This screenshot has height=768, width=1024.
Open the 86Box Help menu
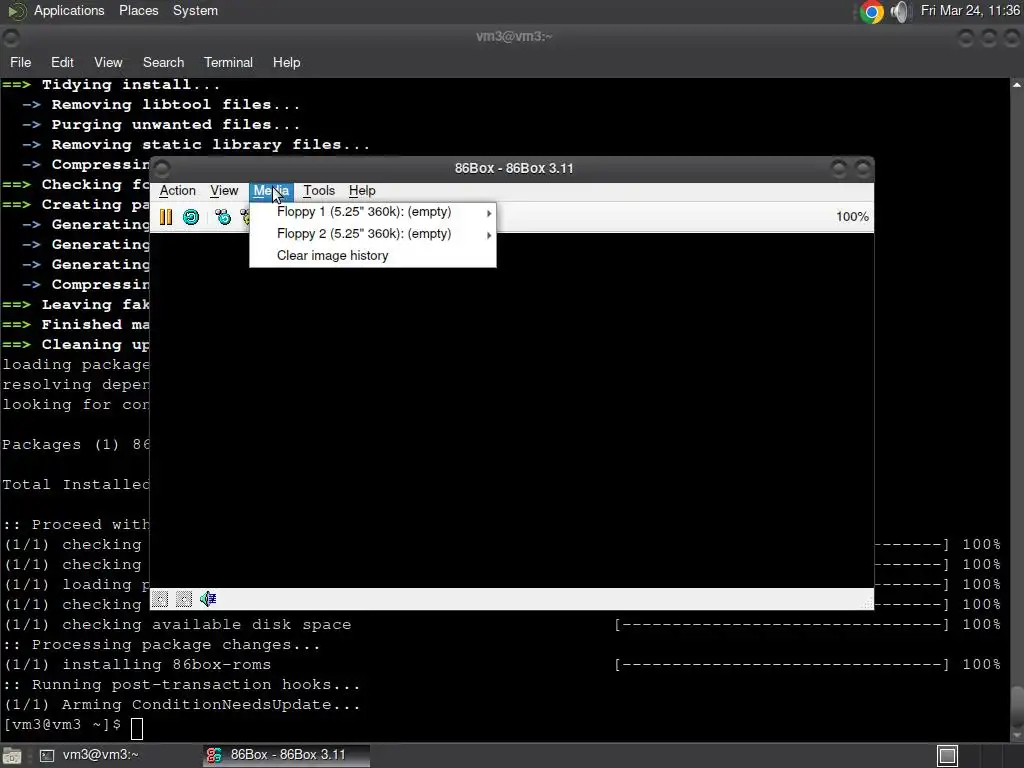362,191
